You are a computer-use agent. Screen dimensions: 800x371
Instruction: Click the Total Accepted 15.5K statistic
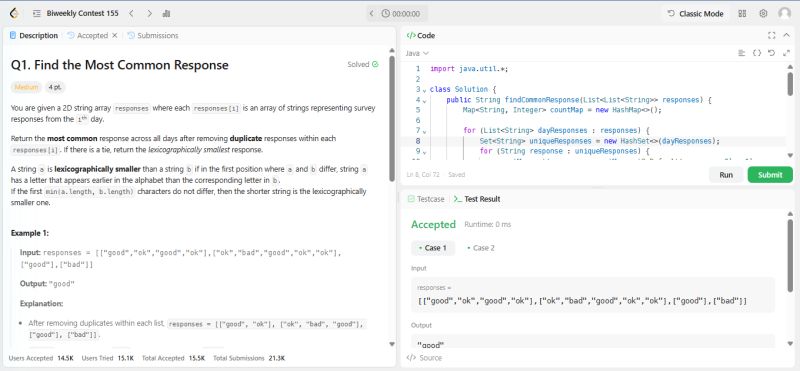coord(173,358)
